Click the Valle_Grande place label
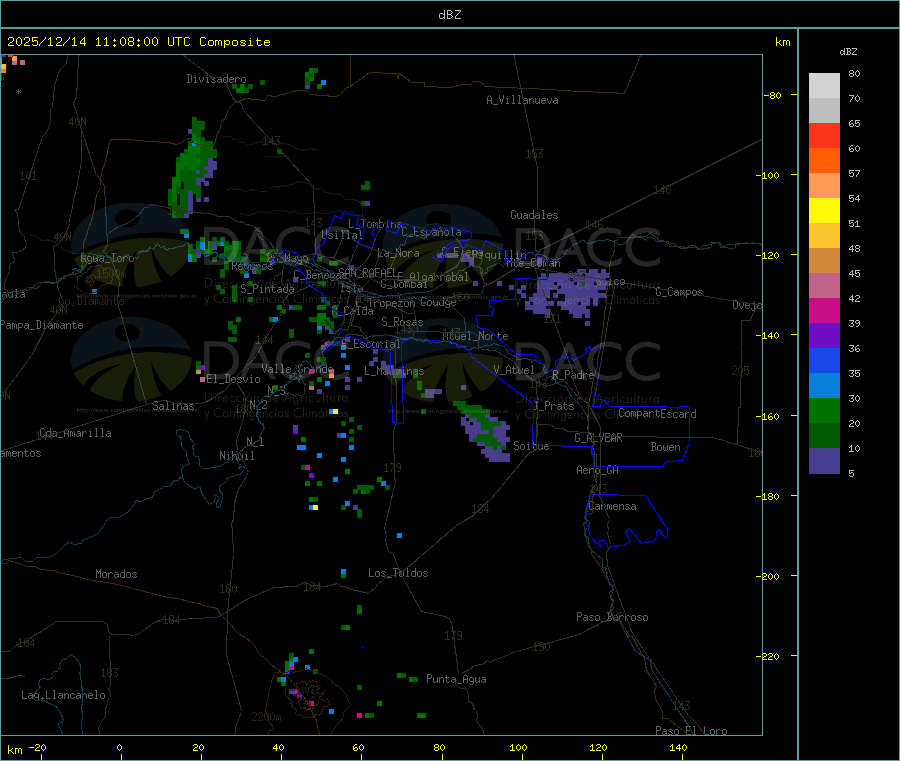The image size is (900, 761). pos(297,368)
